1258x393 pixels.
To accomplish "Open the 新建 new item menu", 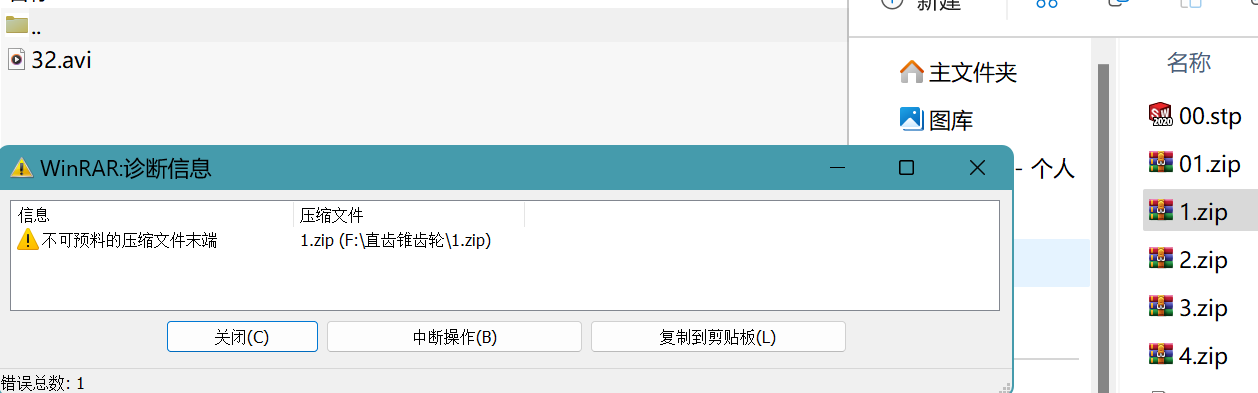I will click(x=920, y=5).
